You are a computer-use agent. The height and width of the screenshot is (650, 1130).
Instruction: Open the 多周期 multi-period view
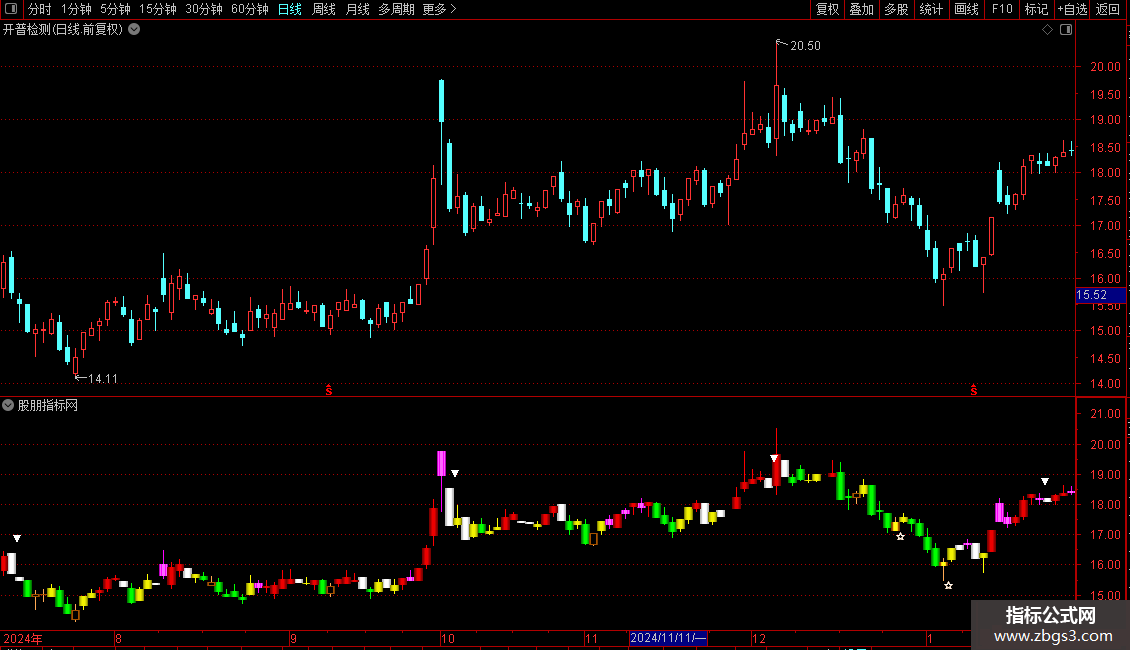click(x=396, y=9)
